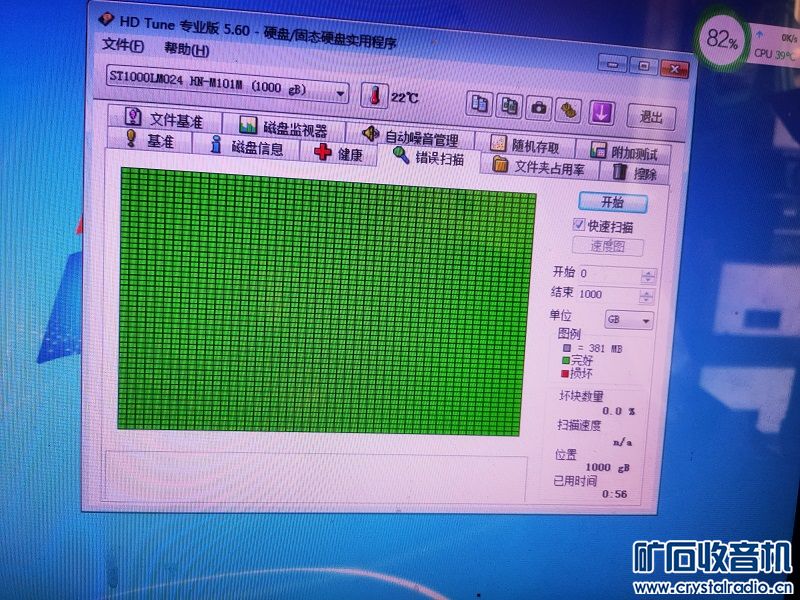Click the copy text to clipboard icon
The height and width of the screenshot is (600, 800).
pos(479,104)
